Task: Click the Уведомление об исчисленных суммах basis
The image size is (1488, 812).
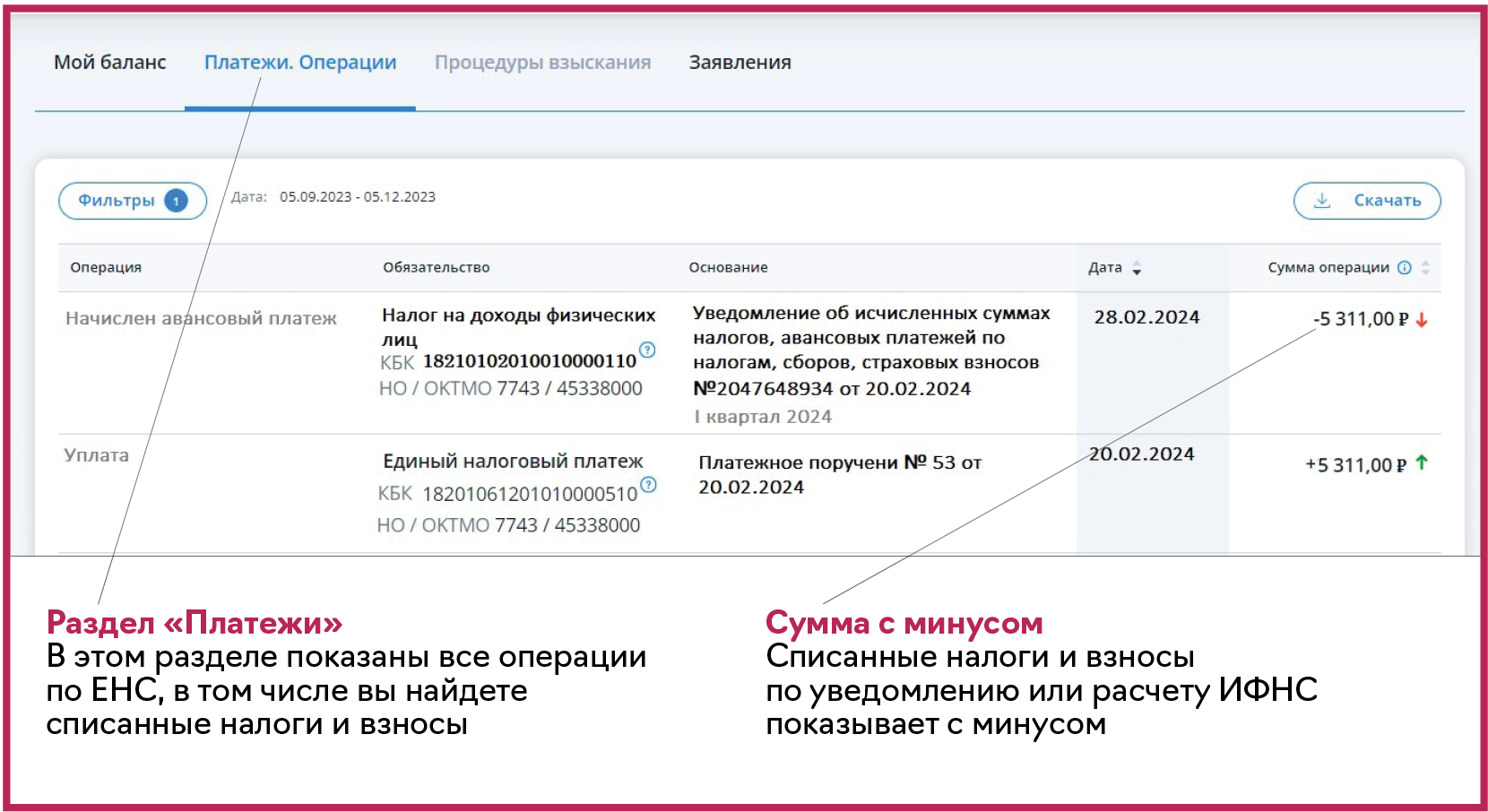Action: coord(871,350)
